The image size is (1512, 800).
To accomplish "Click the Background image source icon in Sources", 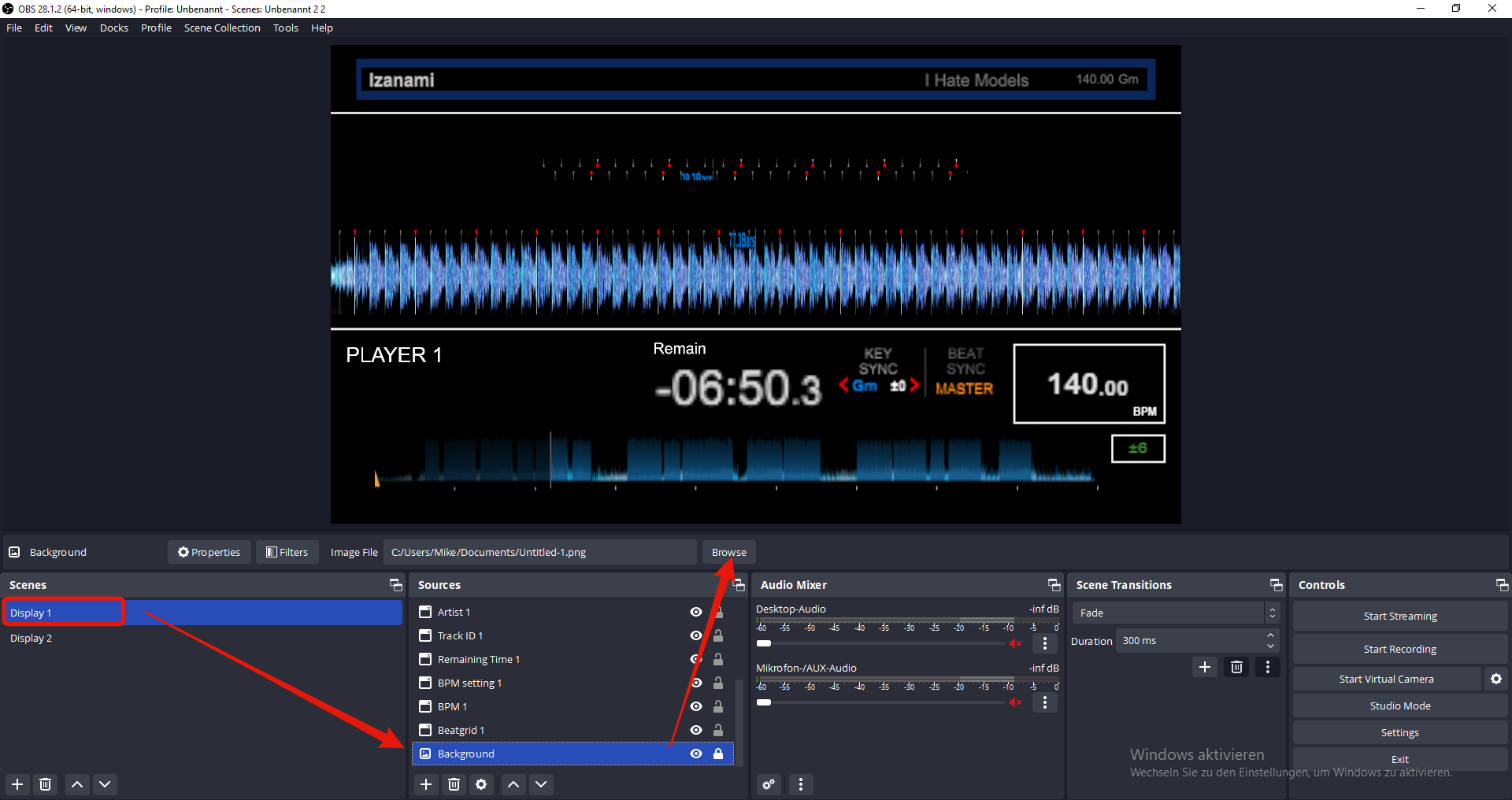I will coord(425,754).
